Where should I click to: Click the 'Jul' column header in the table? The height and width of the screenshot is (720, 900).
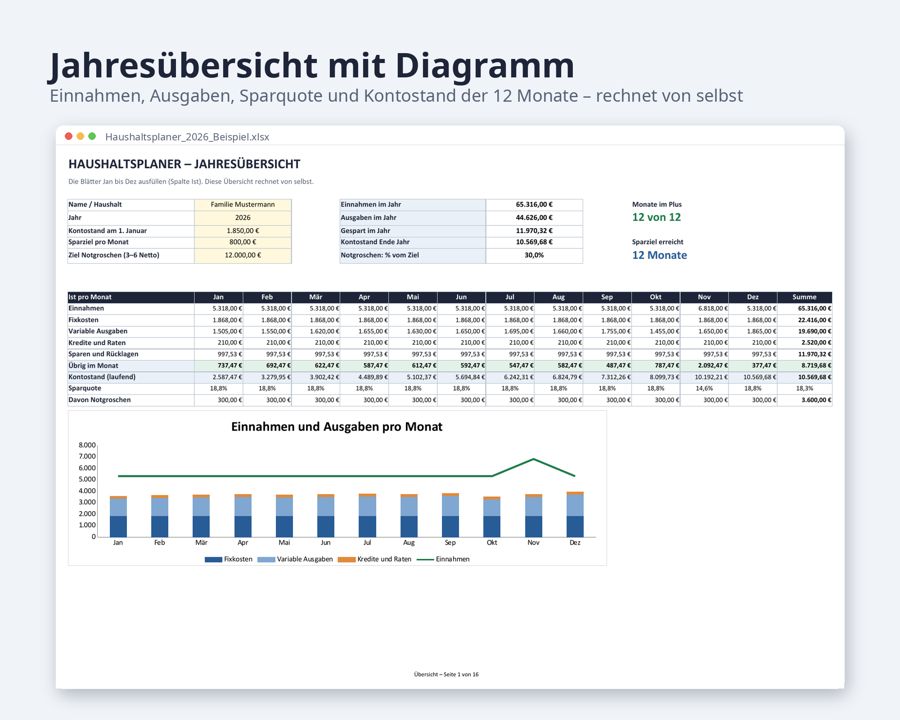510,297
